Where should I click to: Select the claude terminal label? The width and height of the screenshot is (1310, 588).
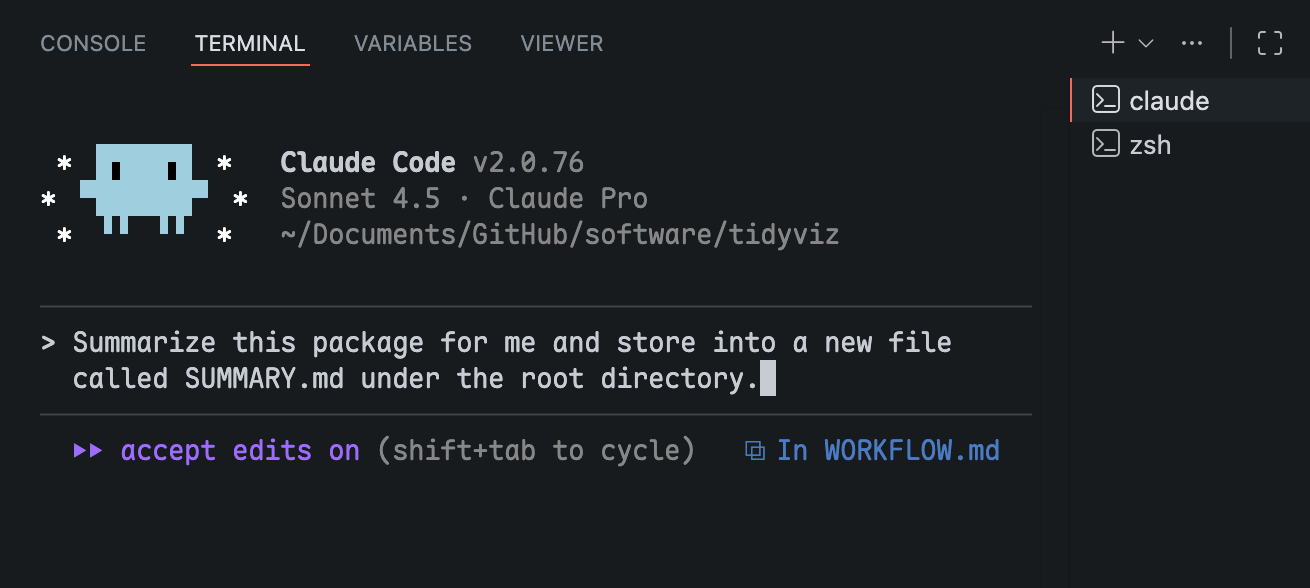pyautogui.click(x=1169, y=101)
